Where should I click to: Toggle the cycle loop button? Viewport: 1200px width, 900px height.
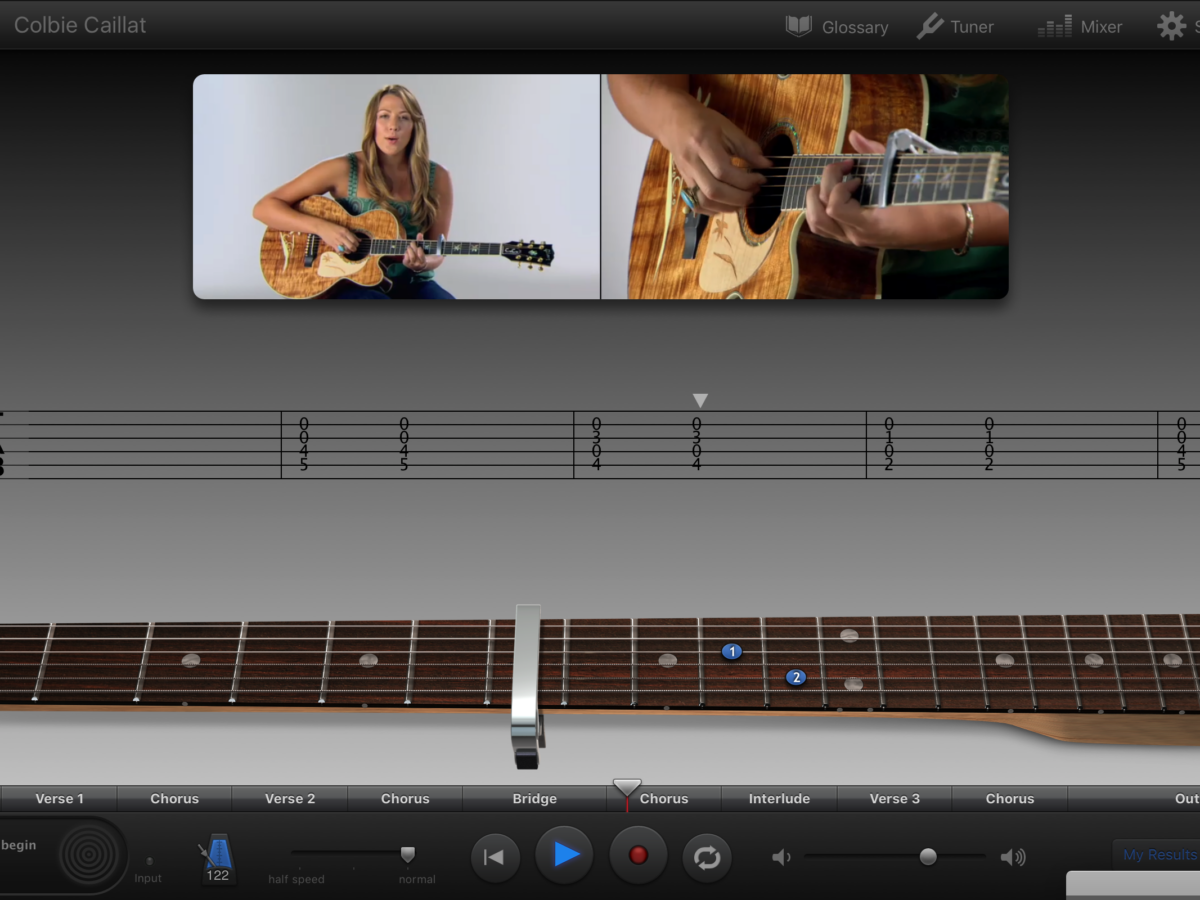707,857
